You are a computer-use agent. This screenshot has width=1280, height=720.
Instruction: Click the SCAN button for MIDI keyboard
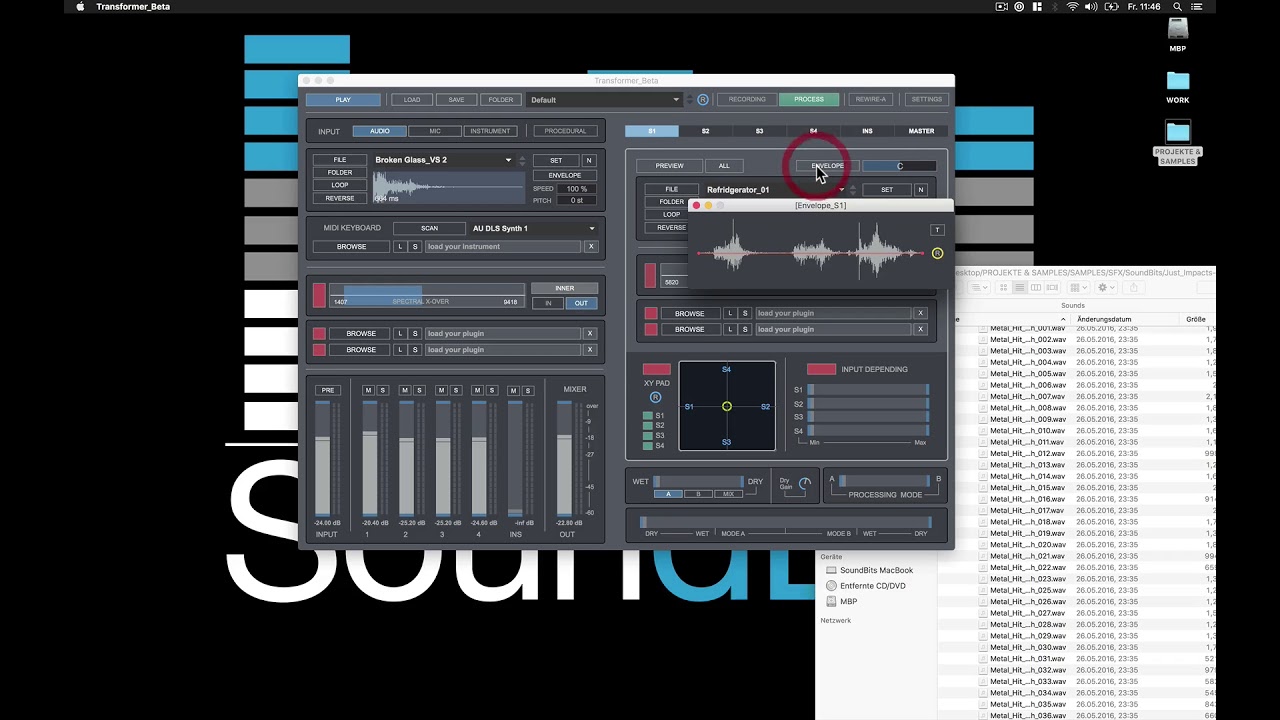(429, 228)
